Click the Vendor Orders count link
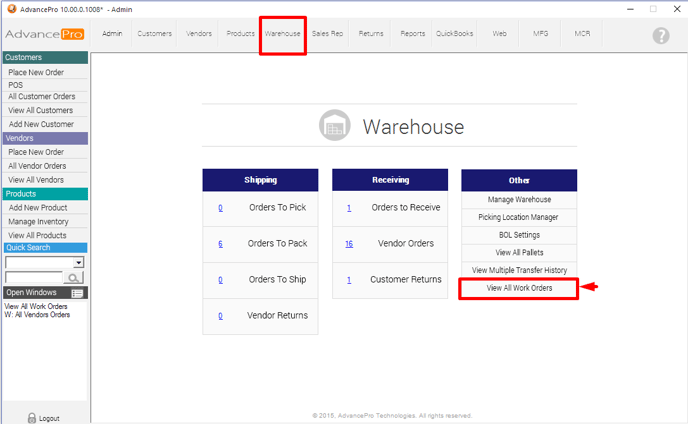This screenshot has height=424, width=688. 349,244
